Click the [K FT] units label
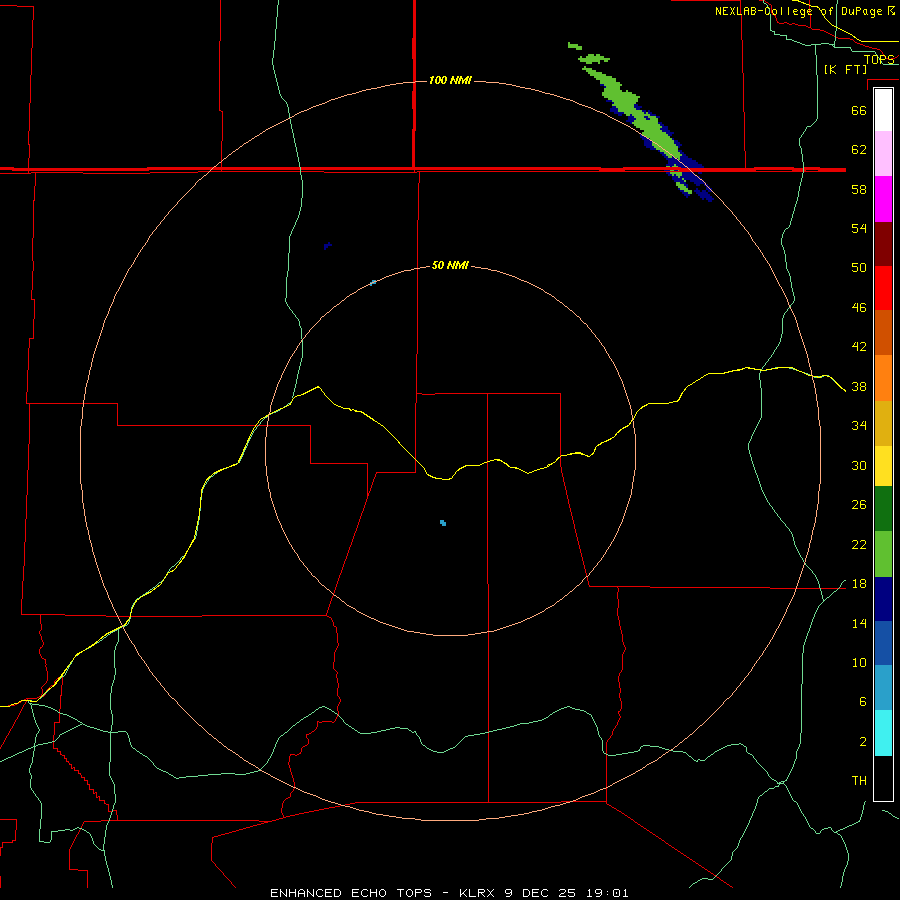This screenshot has width=900, height=900. [x=845, y=69]
